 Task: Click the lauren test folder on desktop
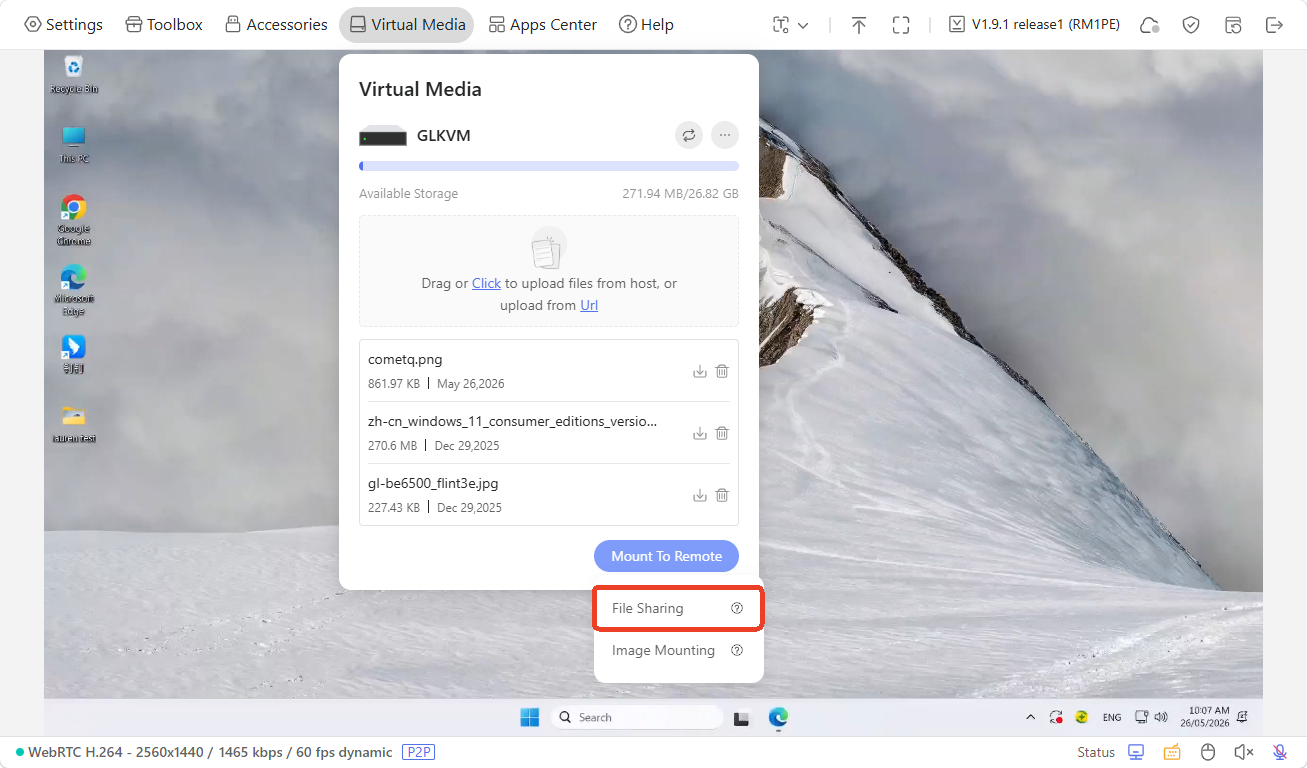point(74,424)
